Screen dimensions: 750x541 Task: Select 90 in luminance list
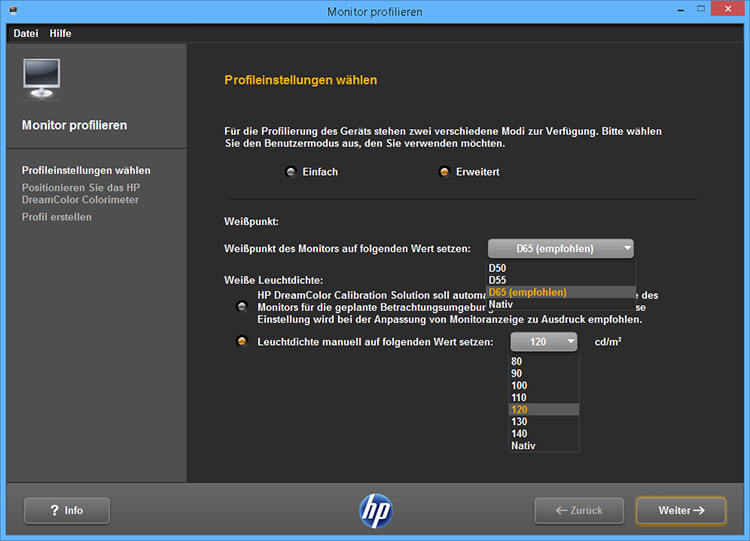[544, 373]
